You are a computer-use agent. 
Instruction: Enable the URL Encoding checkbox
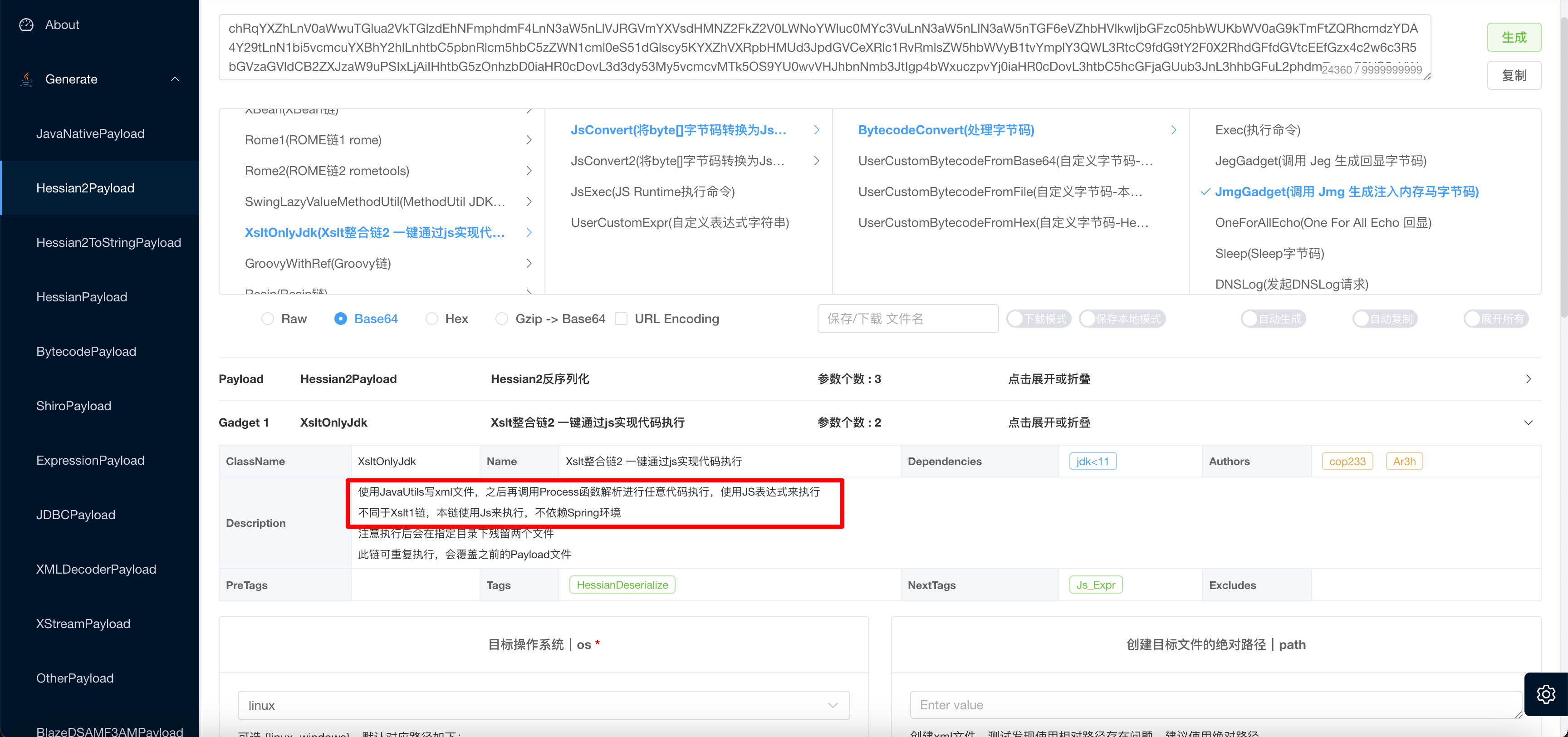[x=621, y=319]
